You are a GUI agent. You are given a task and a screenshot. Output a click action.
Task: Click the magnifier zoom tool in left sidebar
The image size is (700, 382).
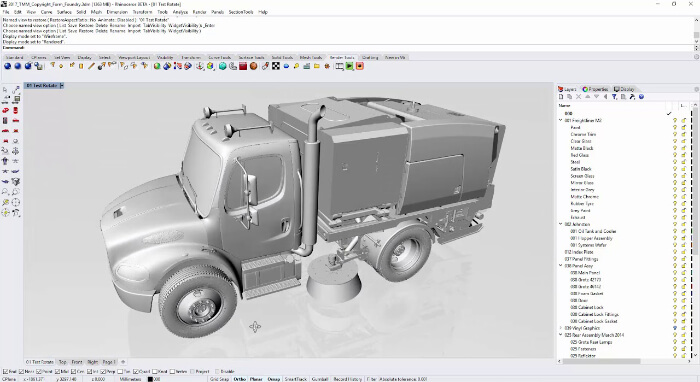pyautogui.click(x=5, y=192)
